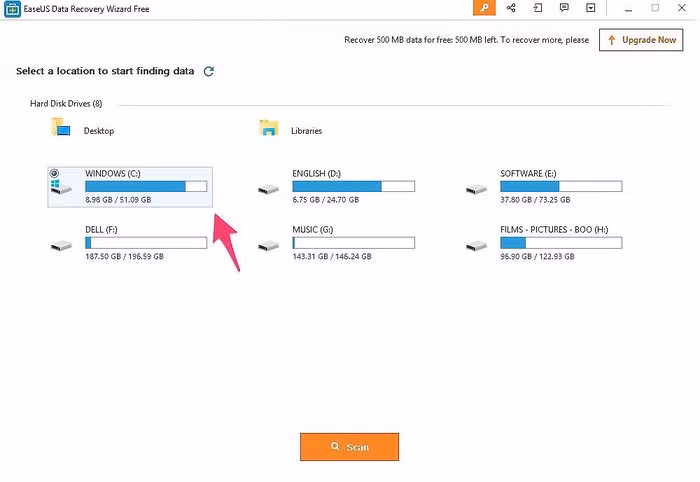Open the share icon in title bar
700x482 pixels.
pos(511,8)
